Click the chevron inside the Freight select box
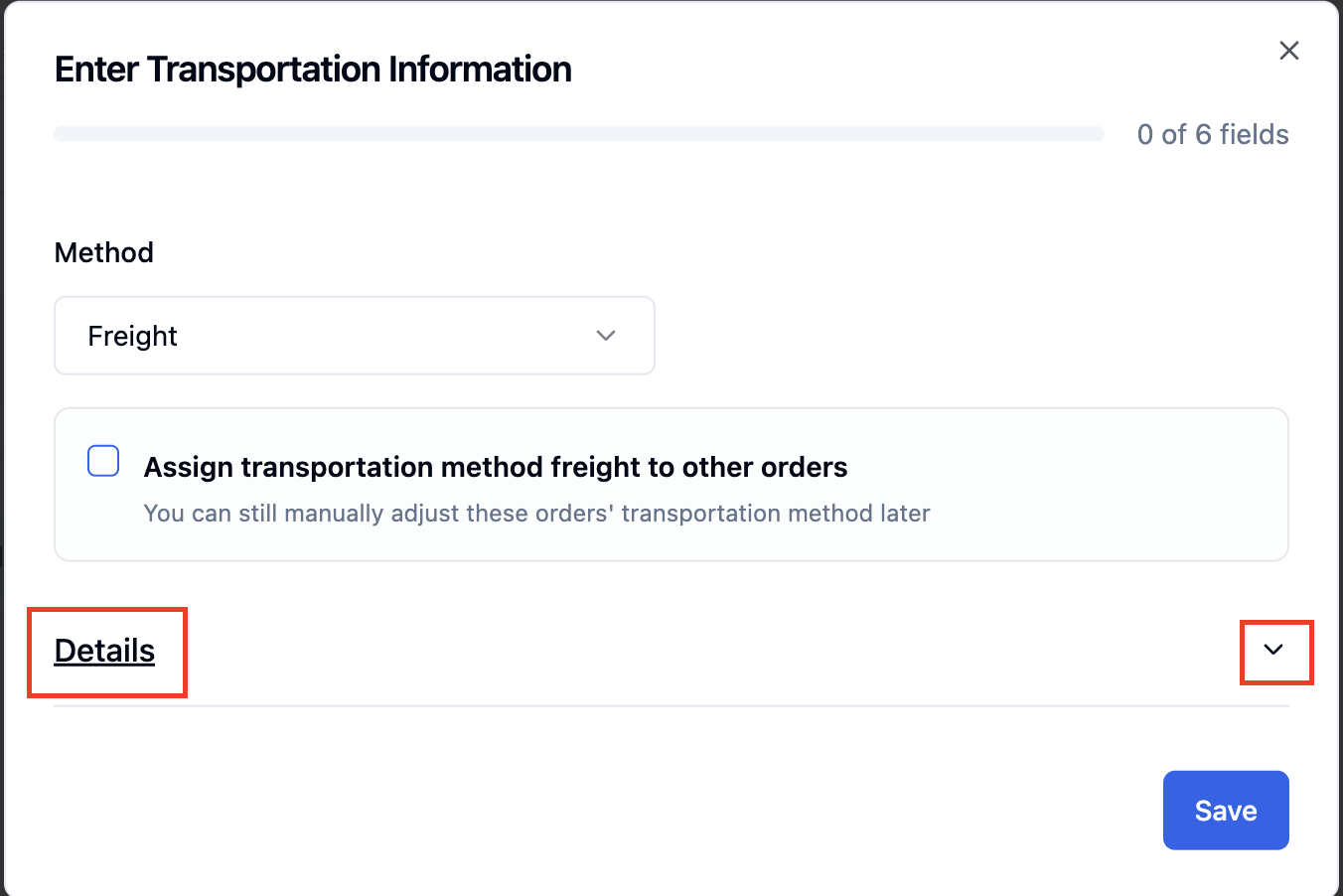The width and height of the screenshot is (1343, 896). pyautogui.click(x=606, y=336)
